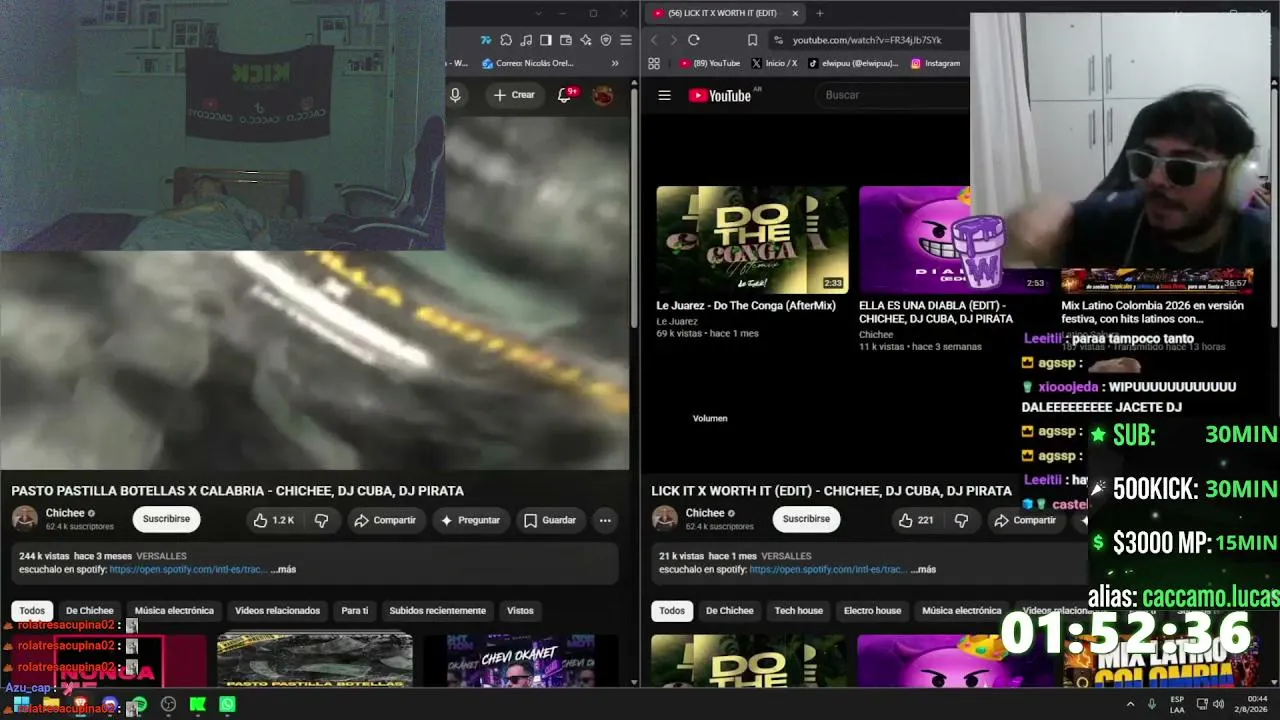1280x720 pixels.
Task: Open the shield VPN icon in left browser
Action: coord(606,40)
